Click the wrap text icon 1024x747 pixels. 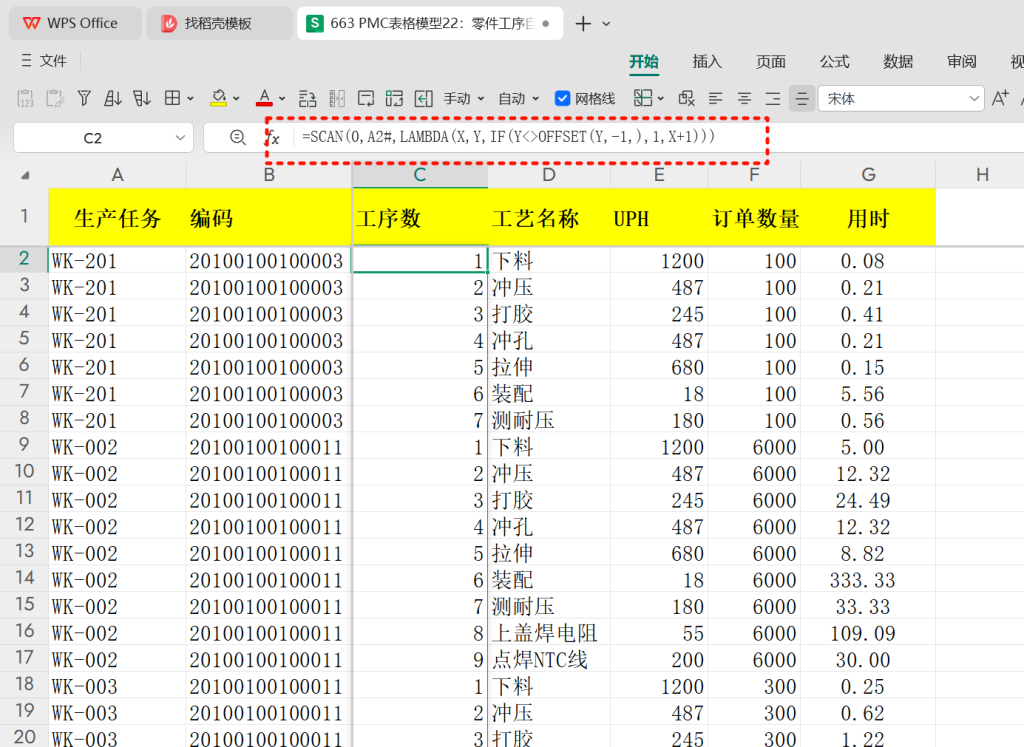366,99
